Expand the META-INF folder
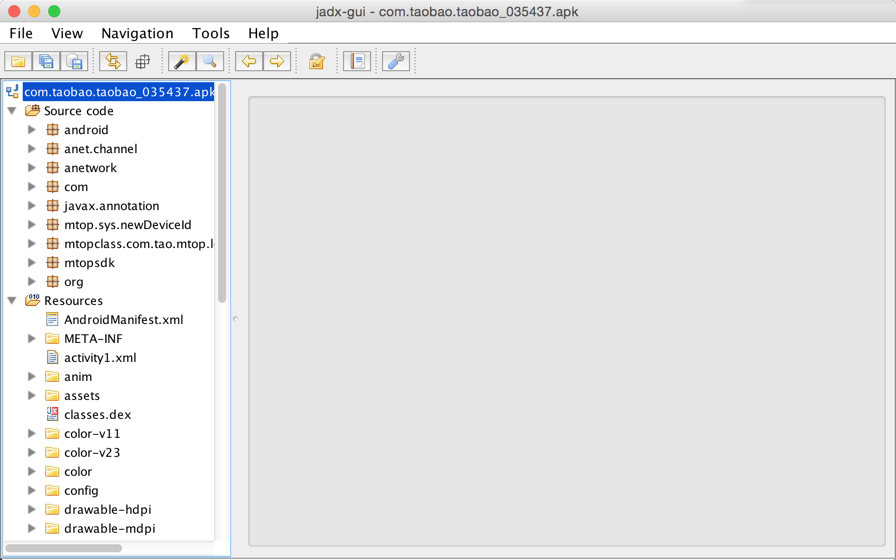 32,338
